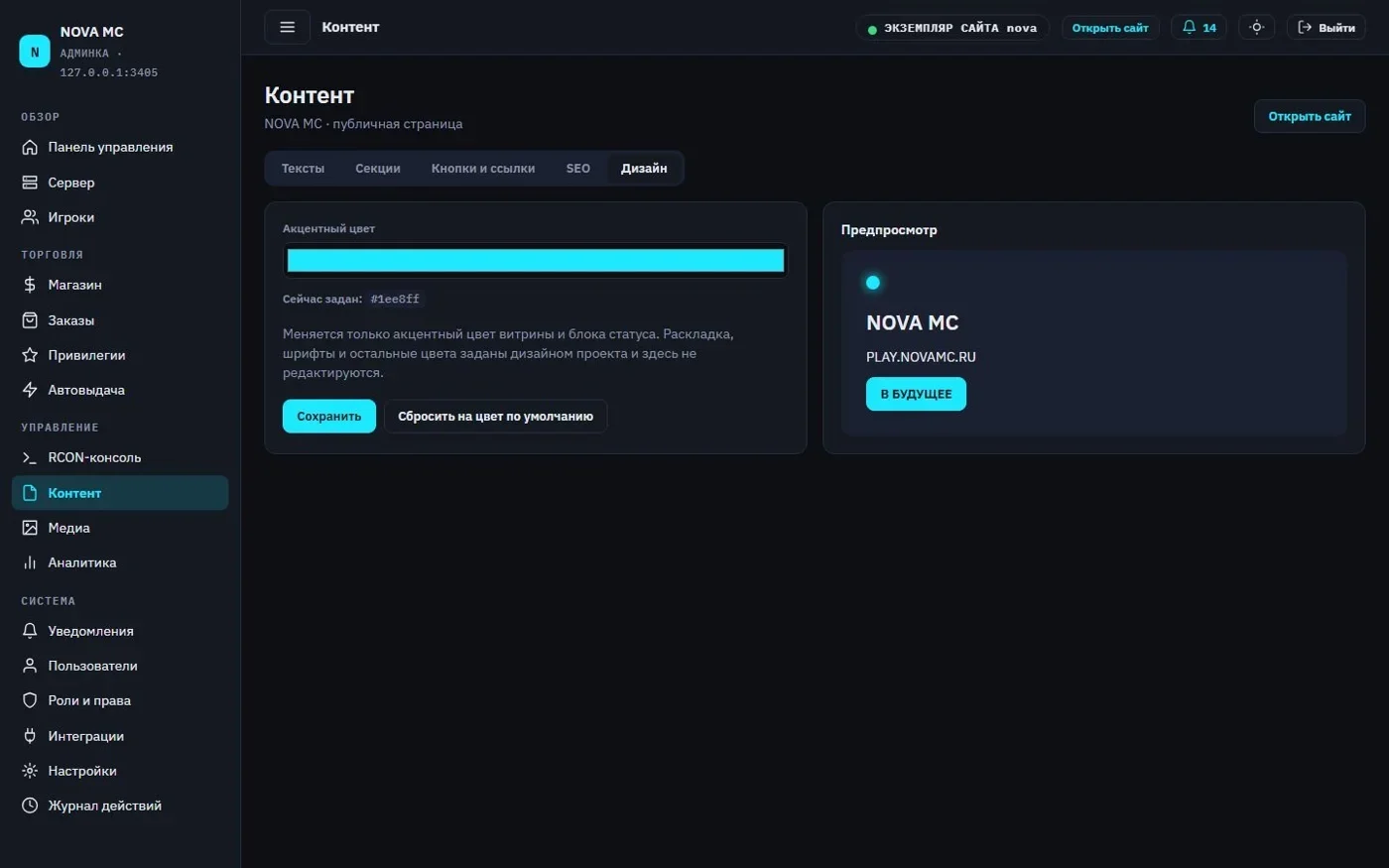The width and height of the screenshot is (1389, 868).
Task: Click Сбросить на цвет по умолчанию
Action: click(495, 417)
